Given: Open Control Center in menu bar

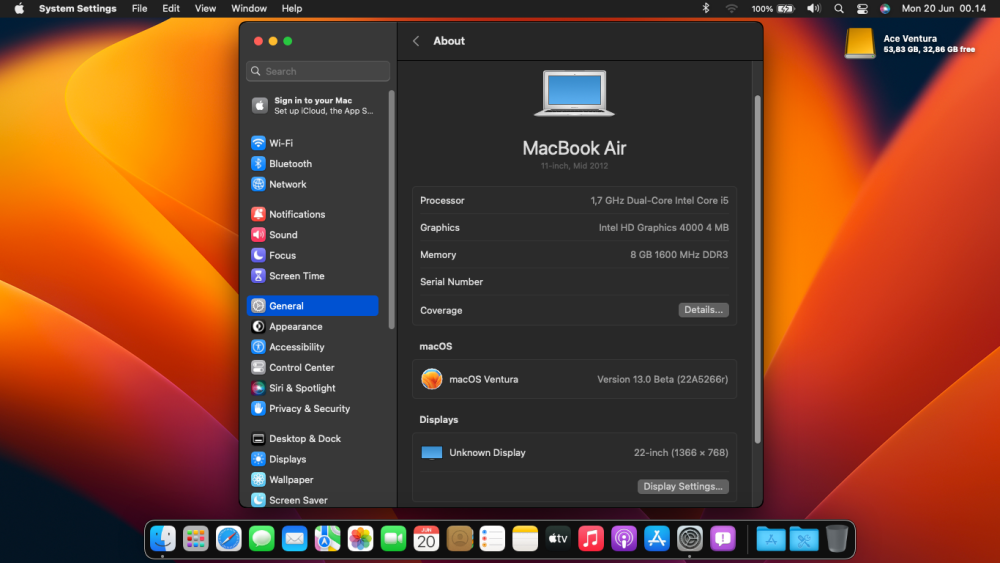Looking at the screenshot, I should pyautogui.click(x=862, y=8).
